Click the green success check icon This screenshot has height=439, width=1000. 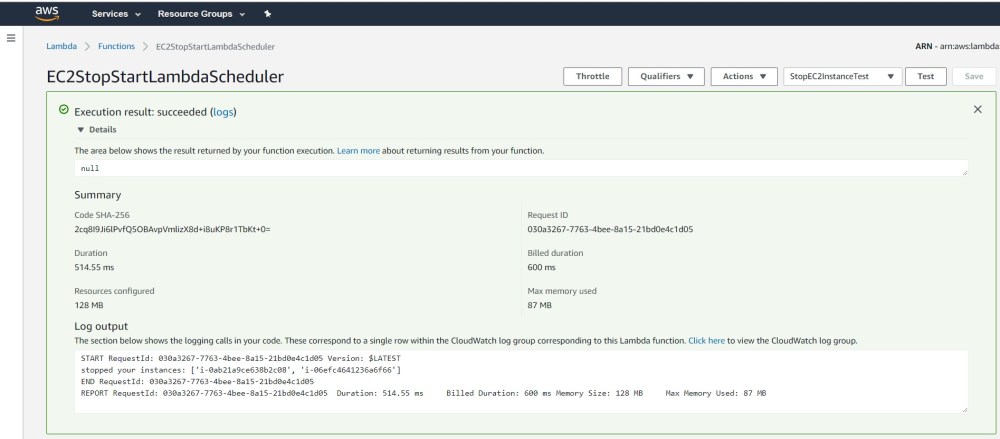point(64,110)
